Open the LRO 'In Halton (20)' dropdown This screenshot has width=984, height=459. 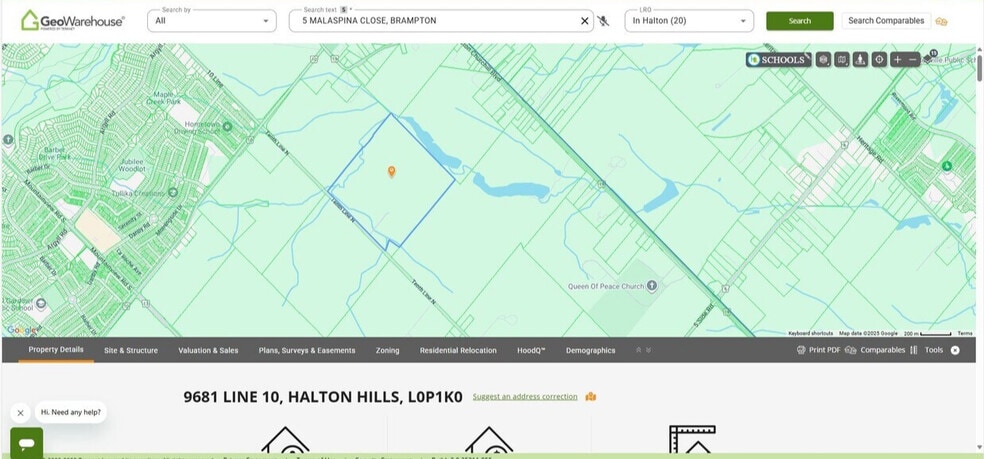pos(689,21)
